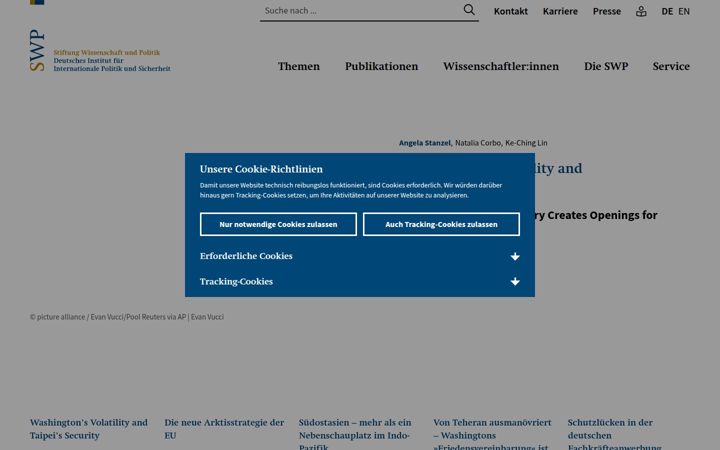Viewport: 720px width, 450px height.
Task: Open the Die SWP menu
Action: (606, 66)
